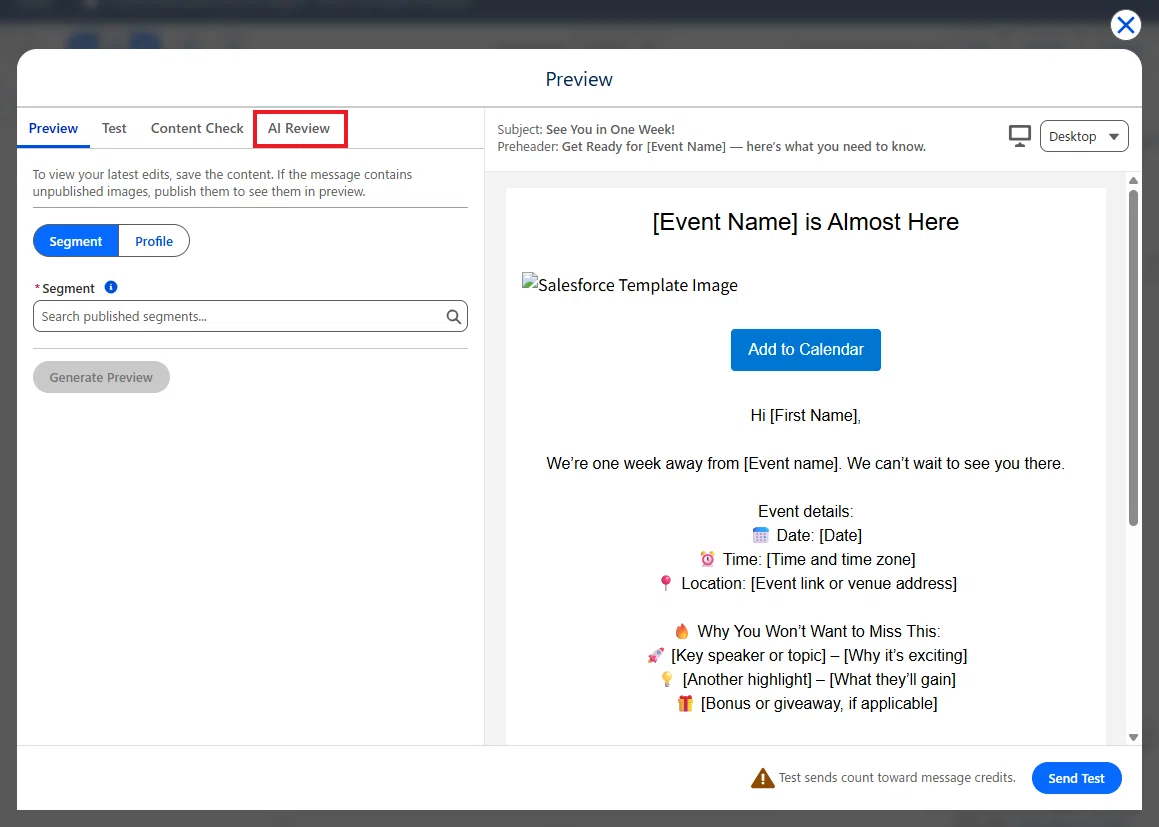
Task: Click the rocket emoji beside Key speaker
Action: click(x=655, y=655)
